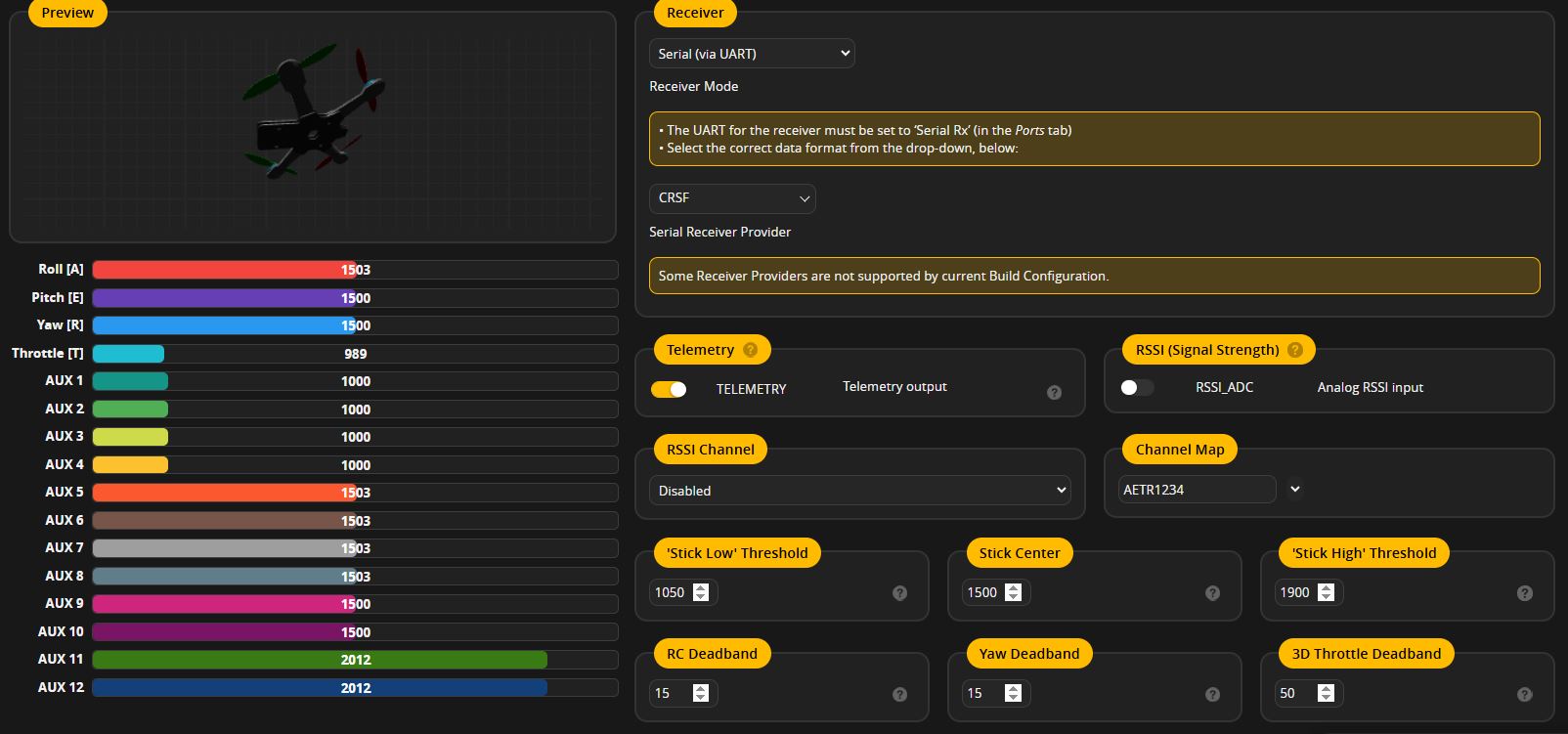Disable the TELEMETRY toggle switch
The height and width of the screenshot is (734, 1568).
coord(669,389)
